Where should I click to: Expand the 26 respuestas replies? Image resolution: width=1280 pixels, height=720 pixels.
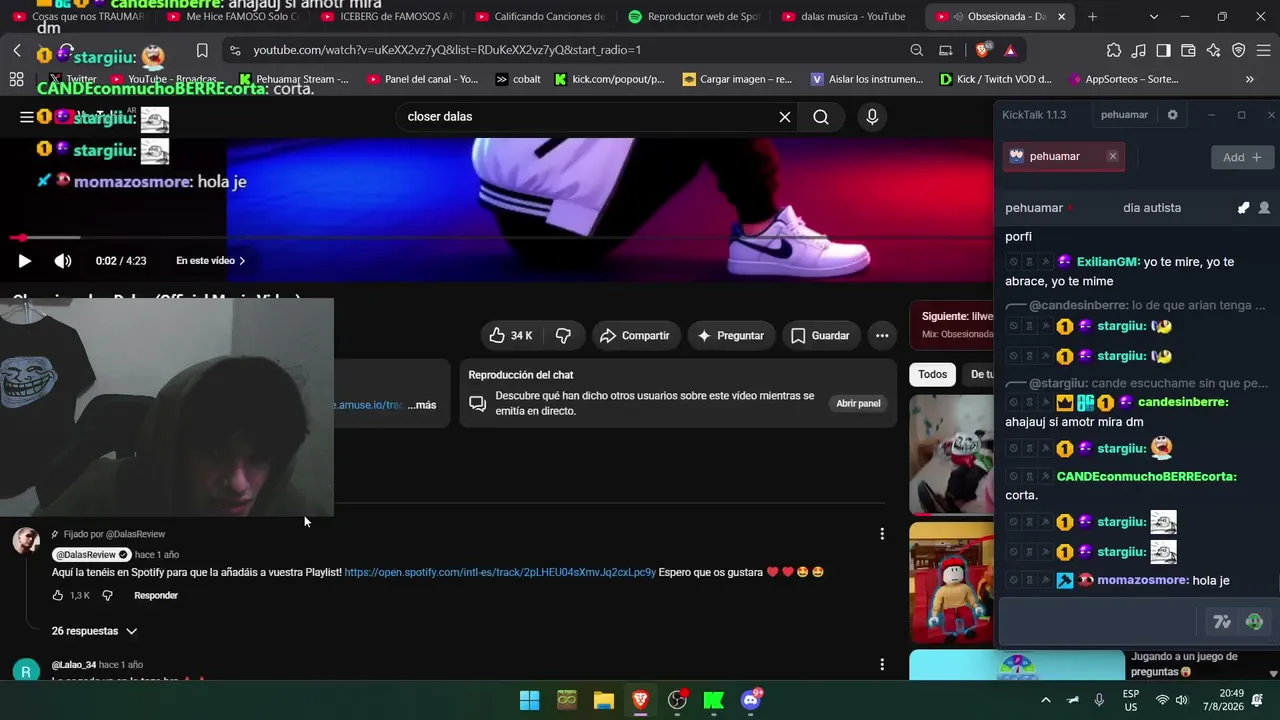[x=94, y=632]
